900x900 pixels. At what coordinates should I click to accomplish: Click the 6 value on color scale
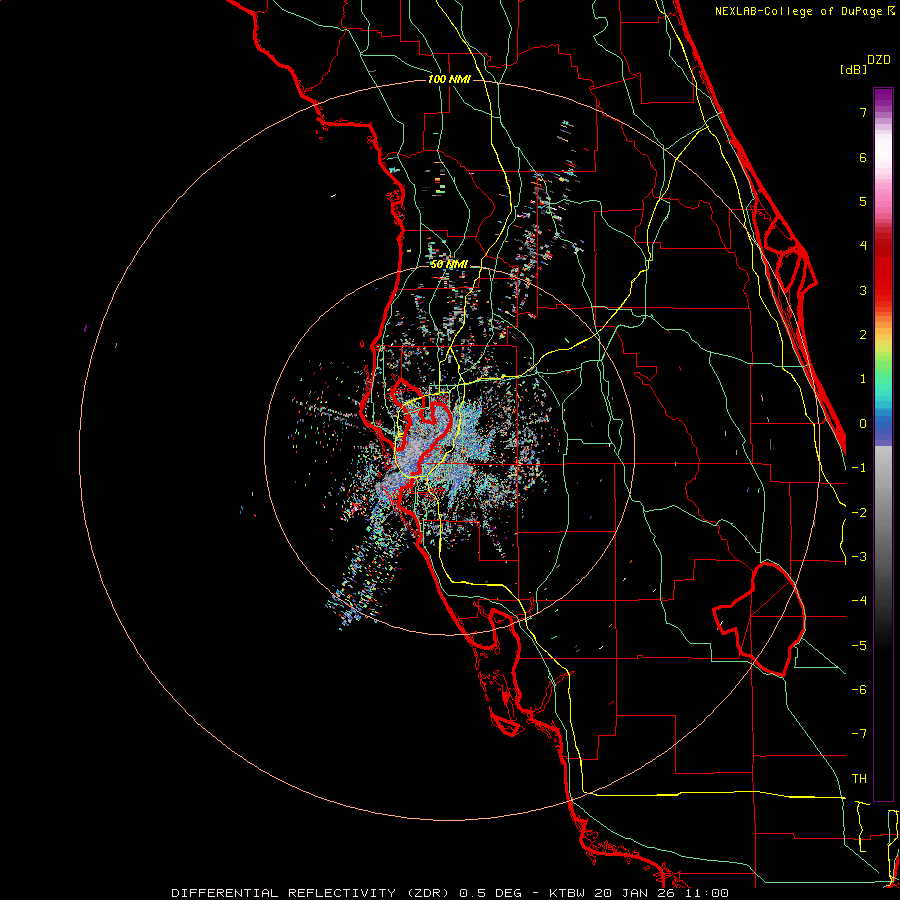tap(863, 157)
